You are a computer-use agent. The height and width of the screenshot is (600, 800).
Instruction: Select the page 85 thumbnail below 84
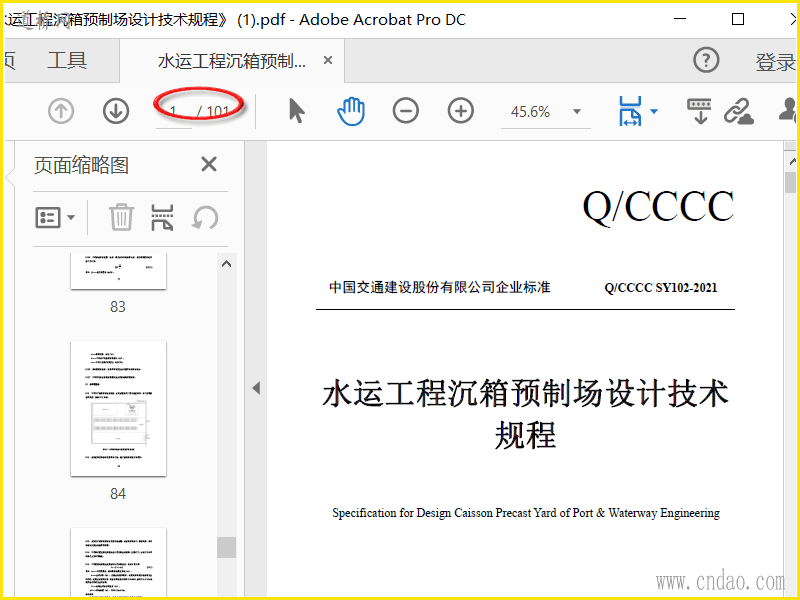118,563
